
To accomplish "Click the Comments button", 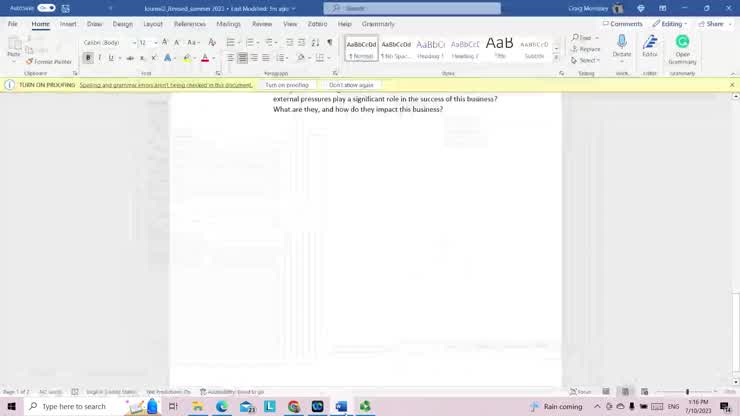I will coord(623,24).
